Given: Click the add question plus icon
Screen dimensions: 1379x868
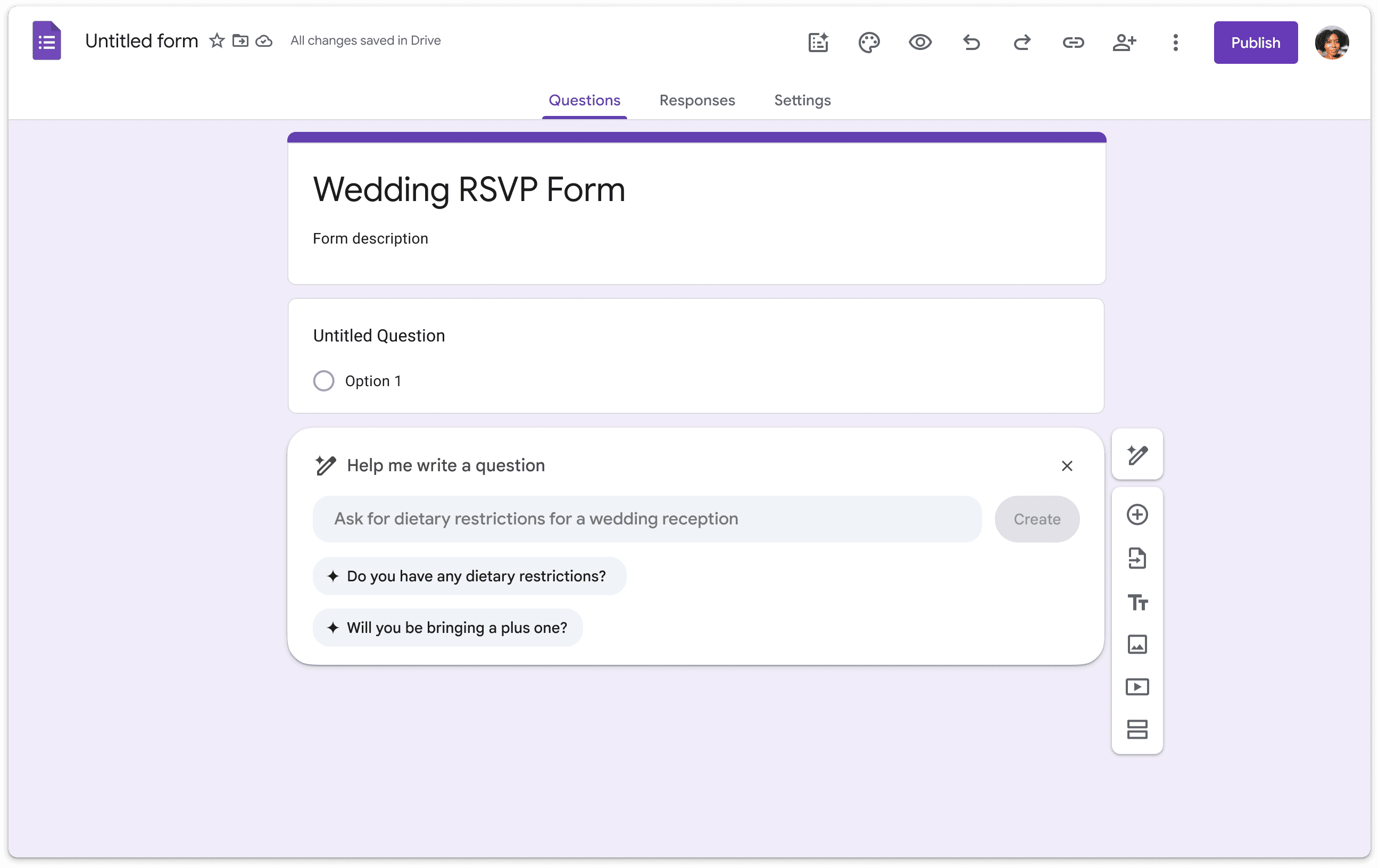Looking at the screenshot, I should tap(1137, 515).
